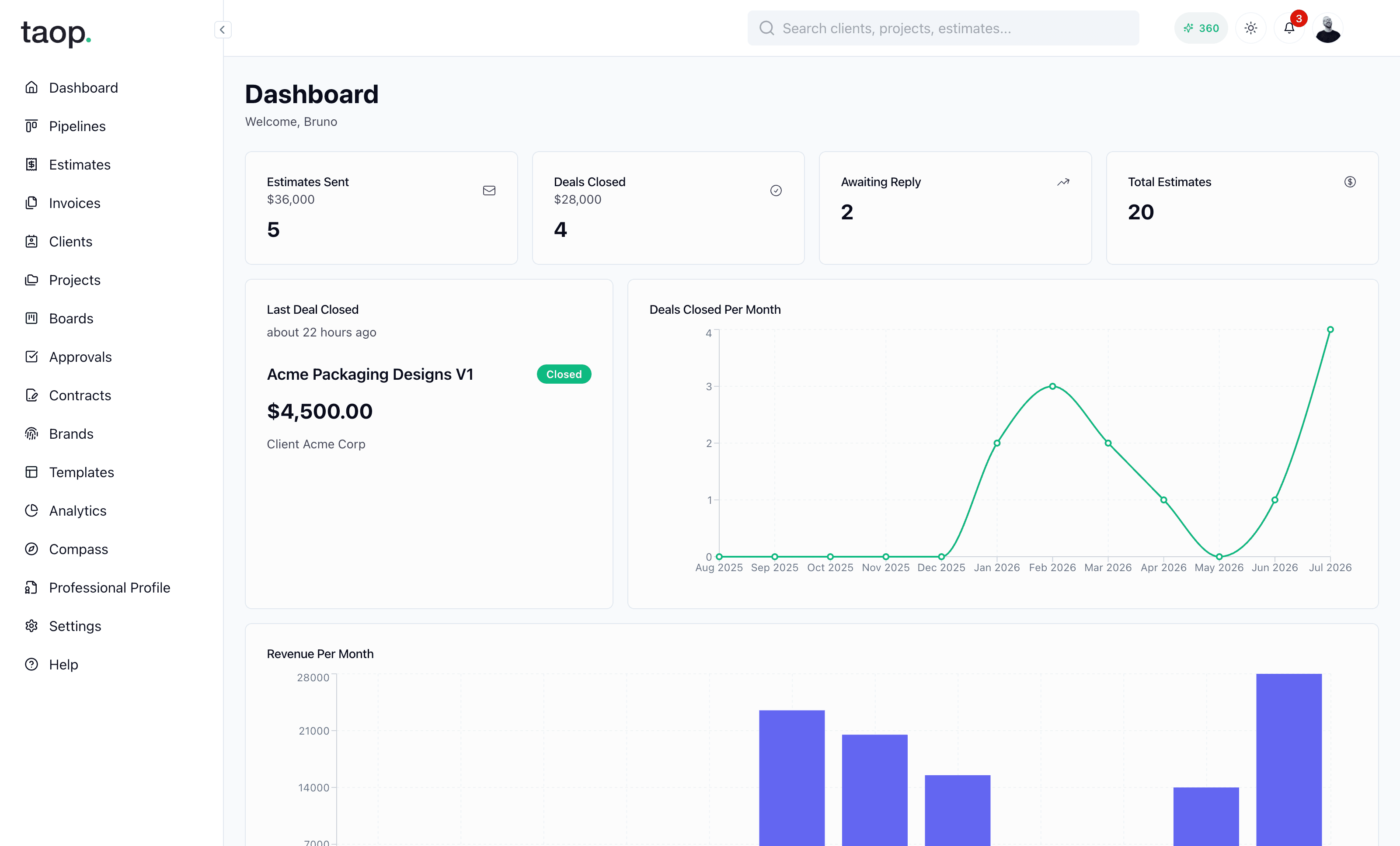The height and width of the screenshot is (846, 1400).
Task: Click the Analytics pie chart icon in the sidebar
Action: 31,510
